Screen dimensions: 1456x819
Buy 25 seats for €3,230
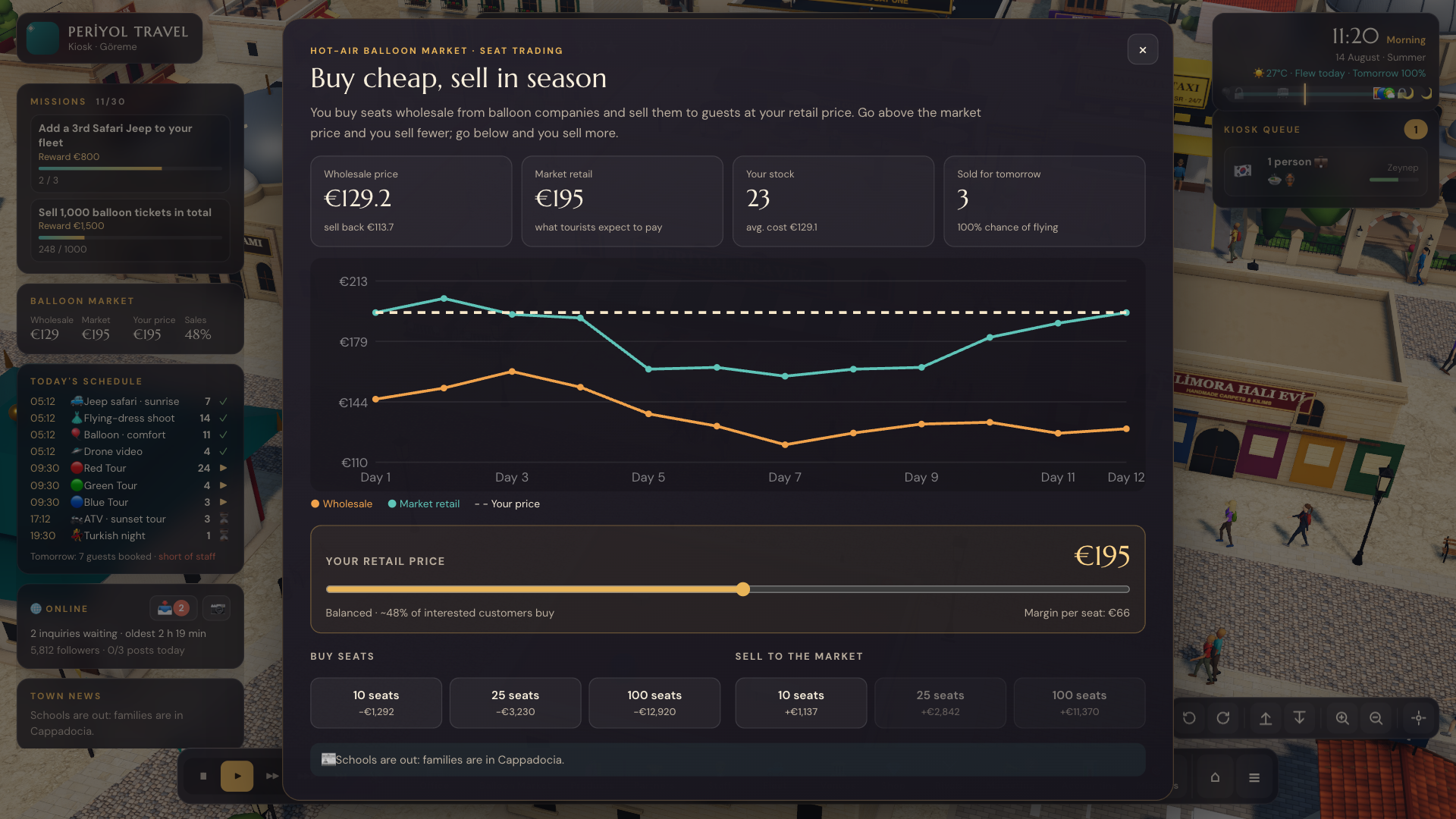[x=515, y=703]
